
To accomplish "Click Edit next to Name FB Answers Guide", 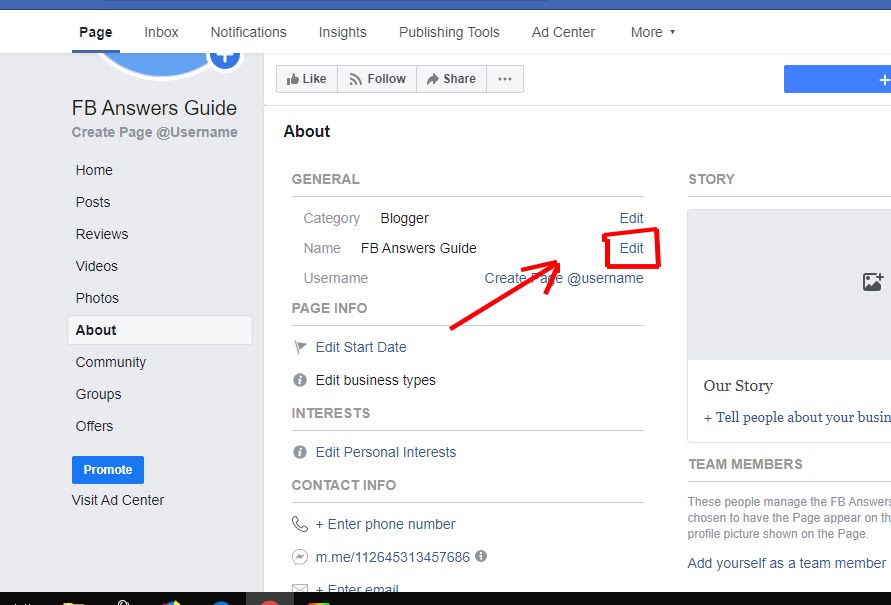I will click(x=631, y=248).
